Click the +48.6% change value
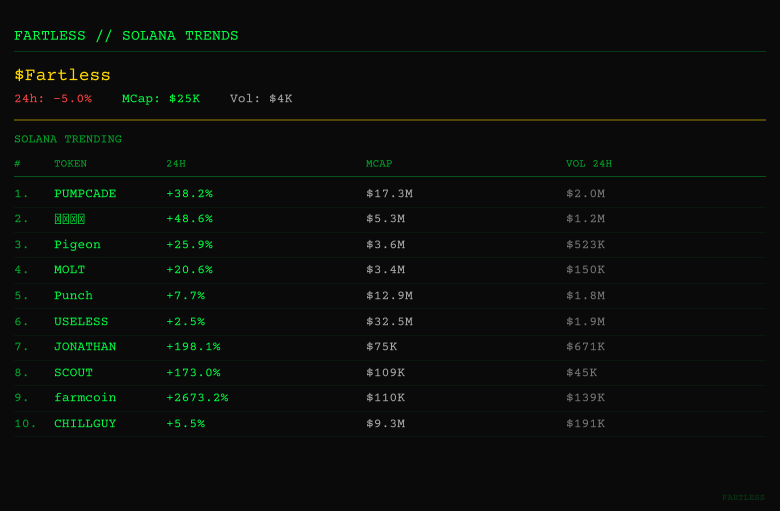 [190, 219]
